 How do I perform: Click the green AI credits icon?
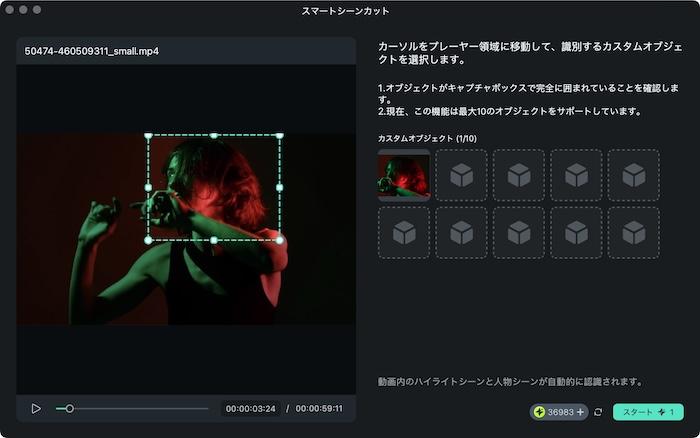(539, 412)
